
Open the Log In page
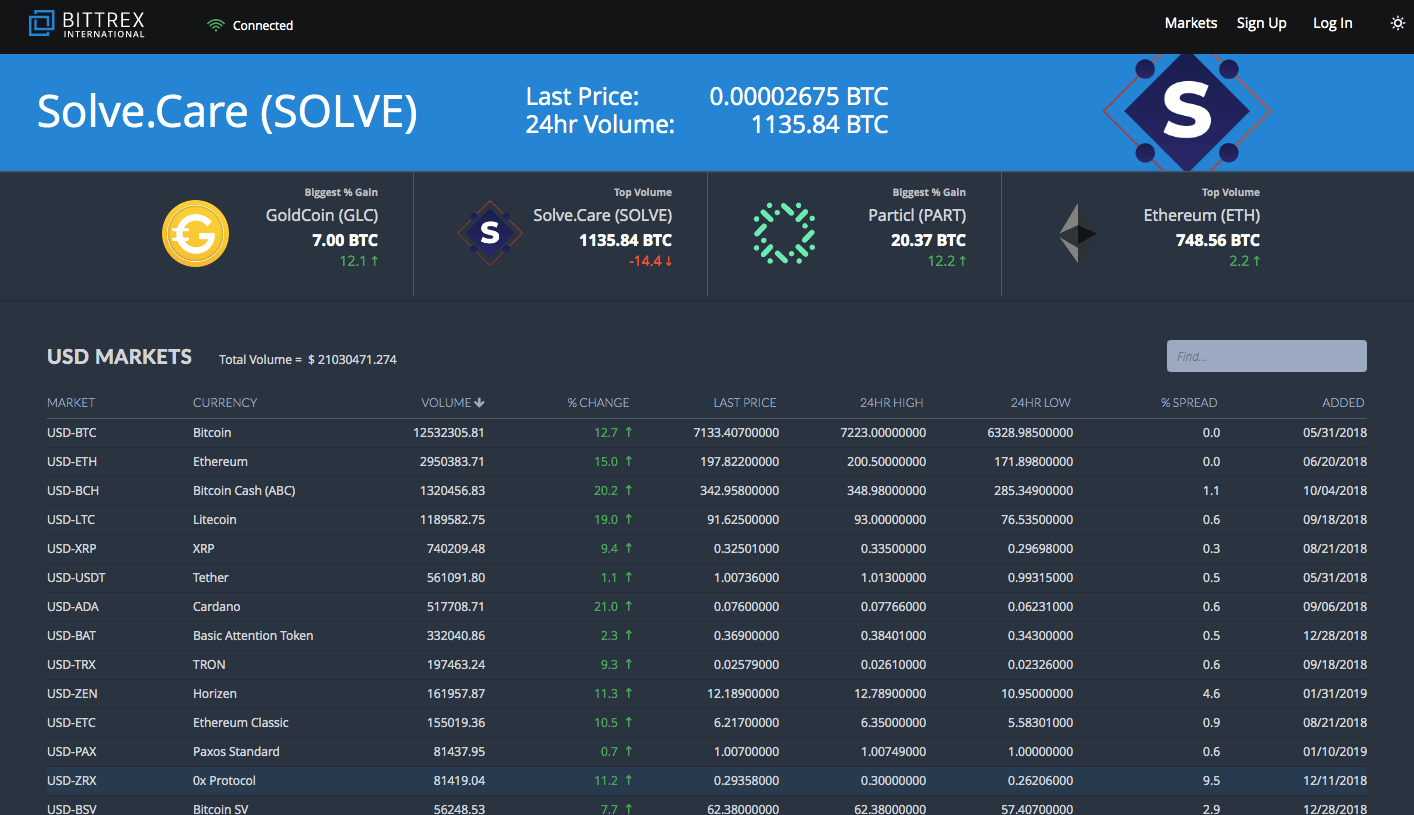point(1333,23)
